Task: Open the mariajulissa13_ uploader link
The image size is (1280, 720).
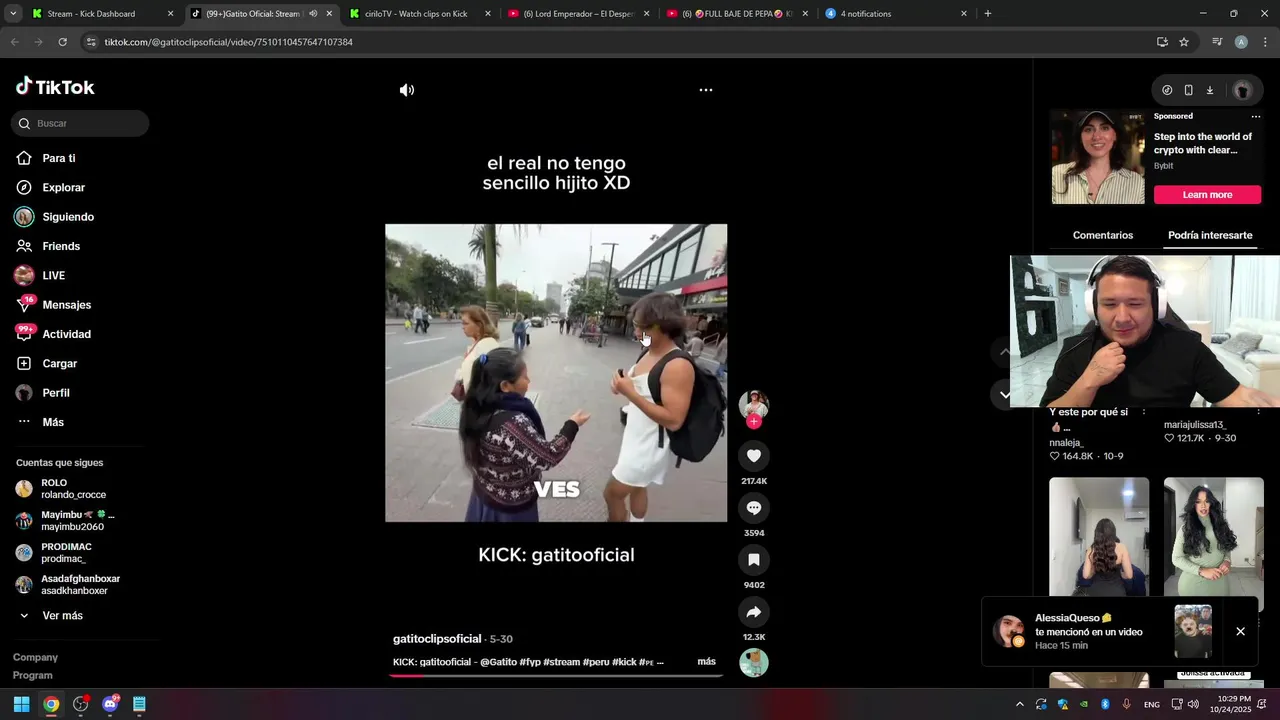Action: (x=1195, y=425)
